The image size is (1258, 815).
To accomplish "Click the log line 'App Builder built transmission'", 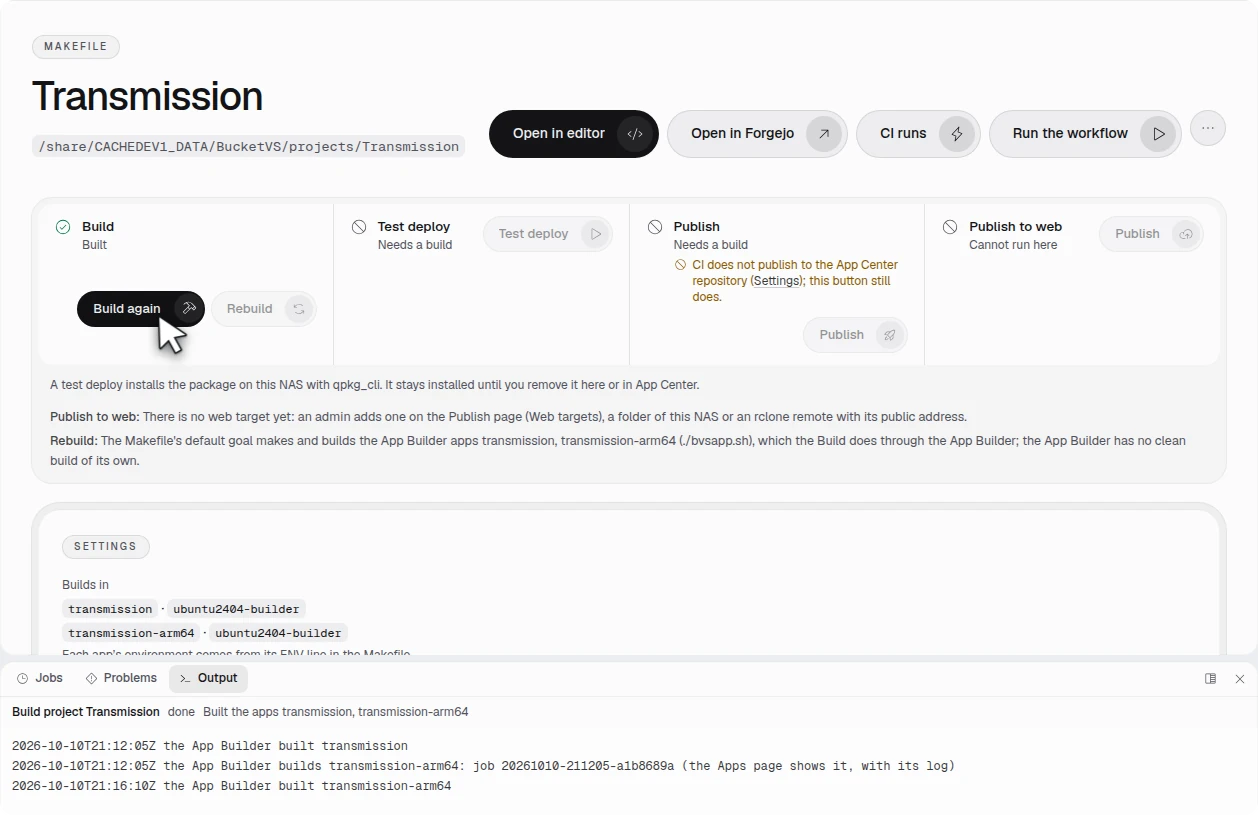I will coord(210,746).
